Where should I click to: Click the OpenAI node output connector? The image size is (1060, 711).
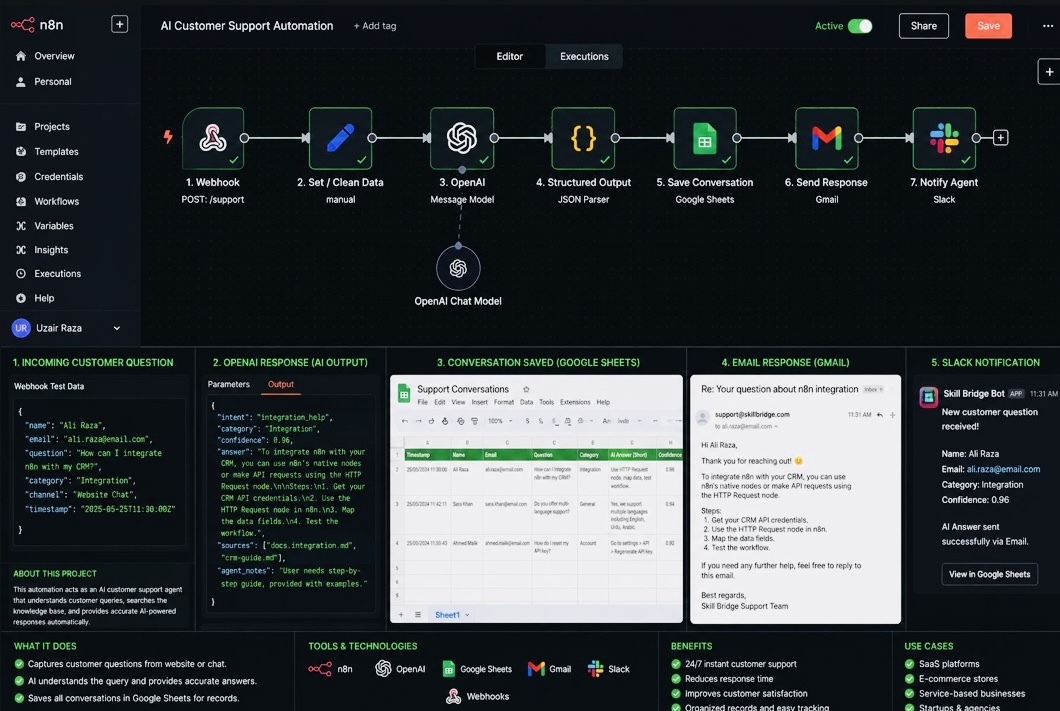click(x=494, y=138)
